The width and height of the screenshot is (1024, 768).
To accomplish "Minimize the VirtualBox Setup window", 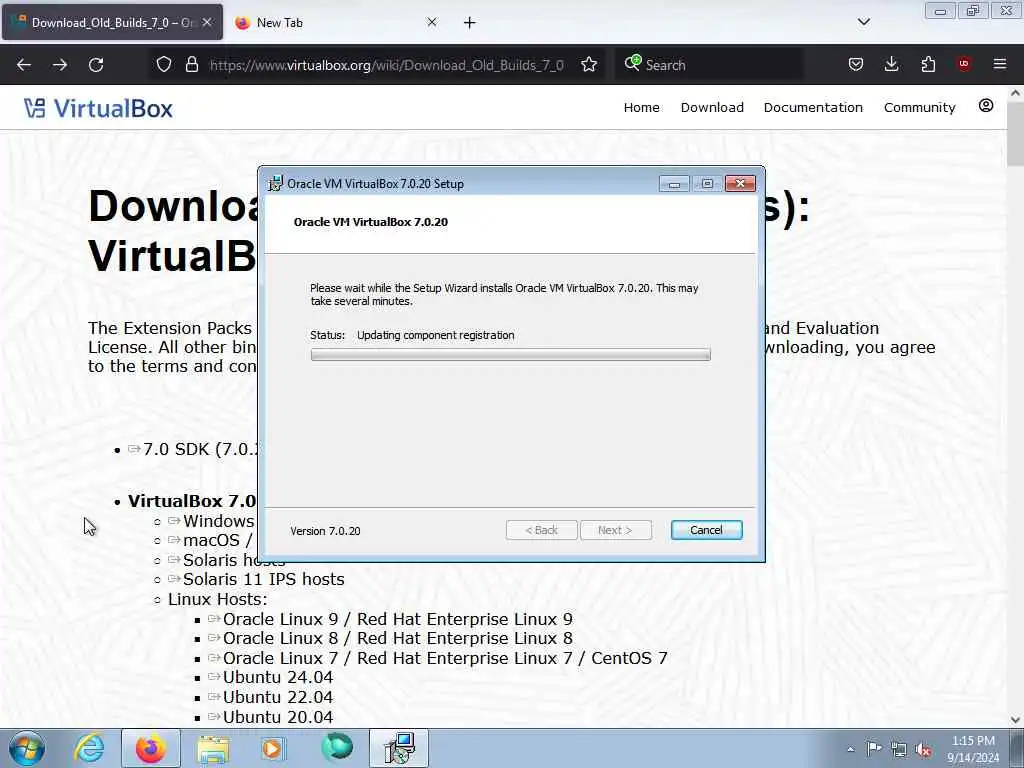I will (x=674, y=184).
